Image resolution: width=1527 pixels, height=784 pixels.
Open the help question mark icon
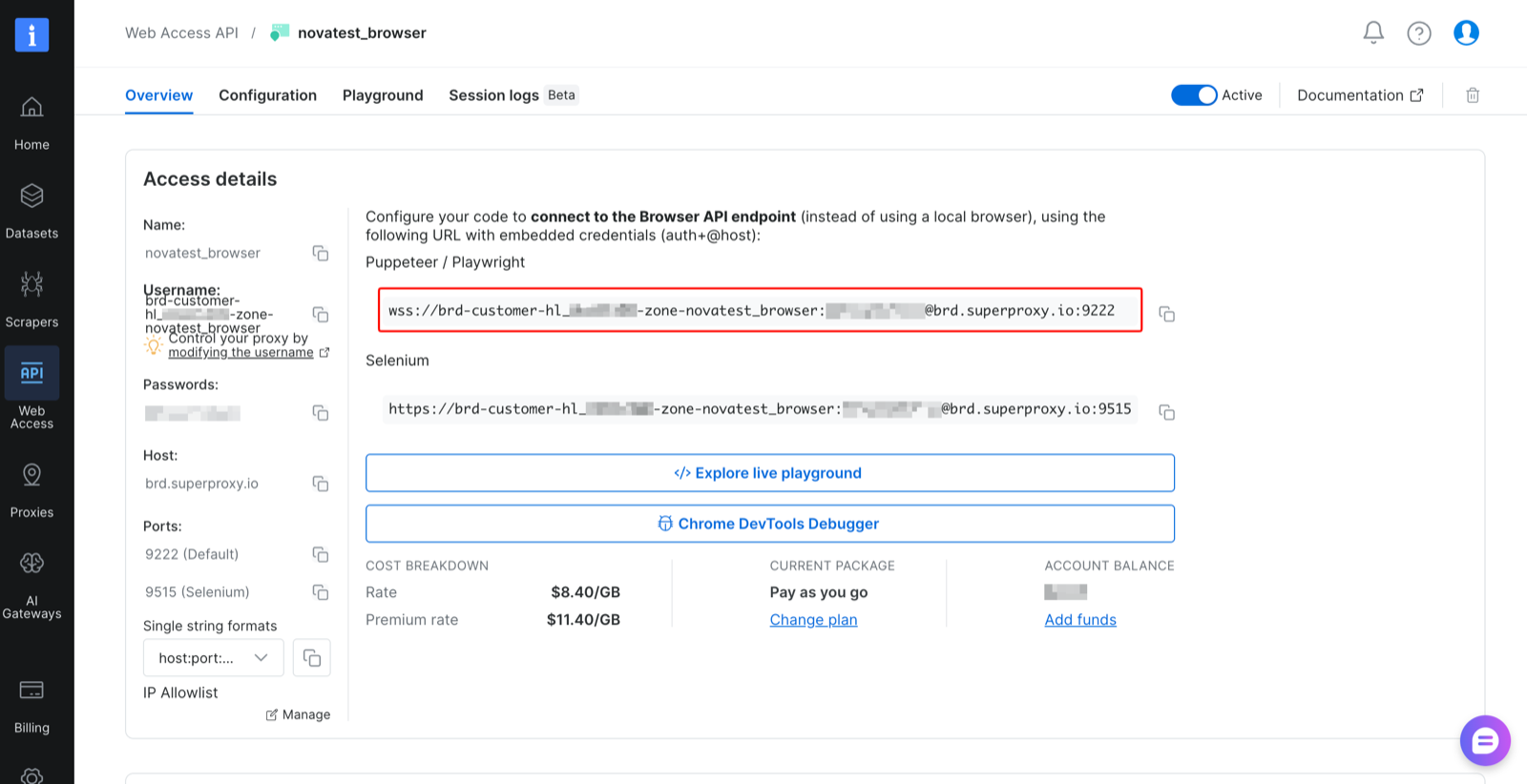[x=1419, y=33]
